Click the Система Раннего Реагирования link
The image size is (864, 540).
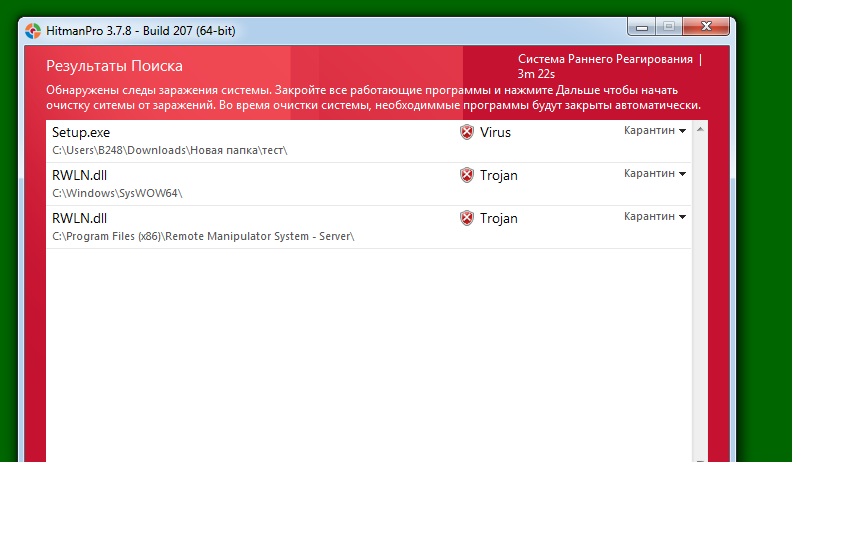pyautogui.click(x=606, y=59)
